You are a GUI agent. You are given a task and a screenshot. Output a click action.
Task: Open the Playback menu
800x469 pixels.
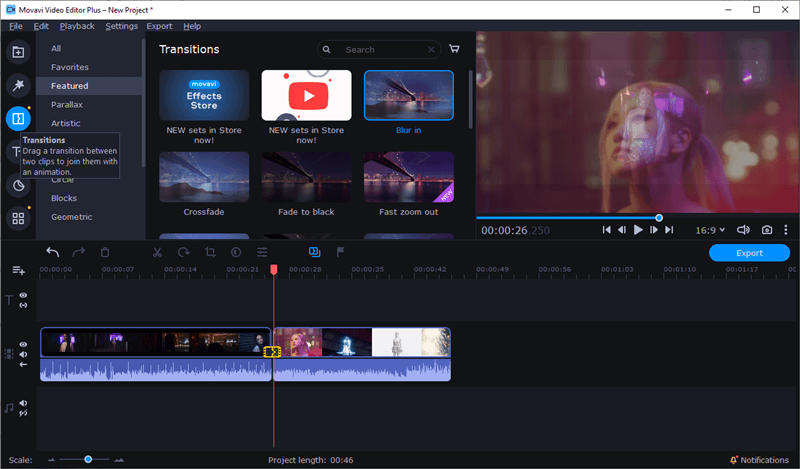pos(77,26)
